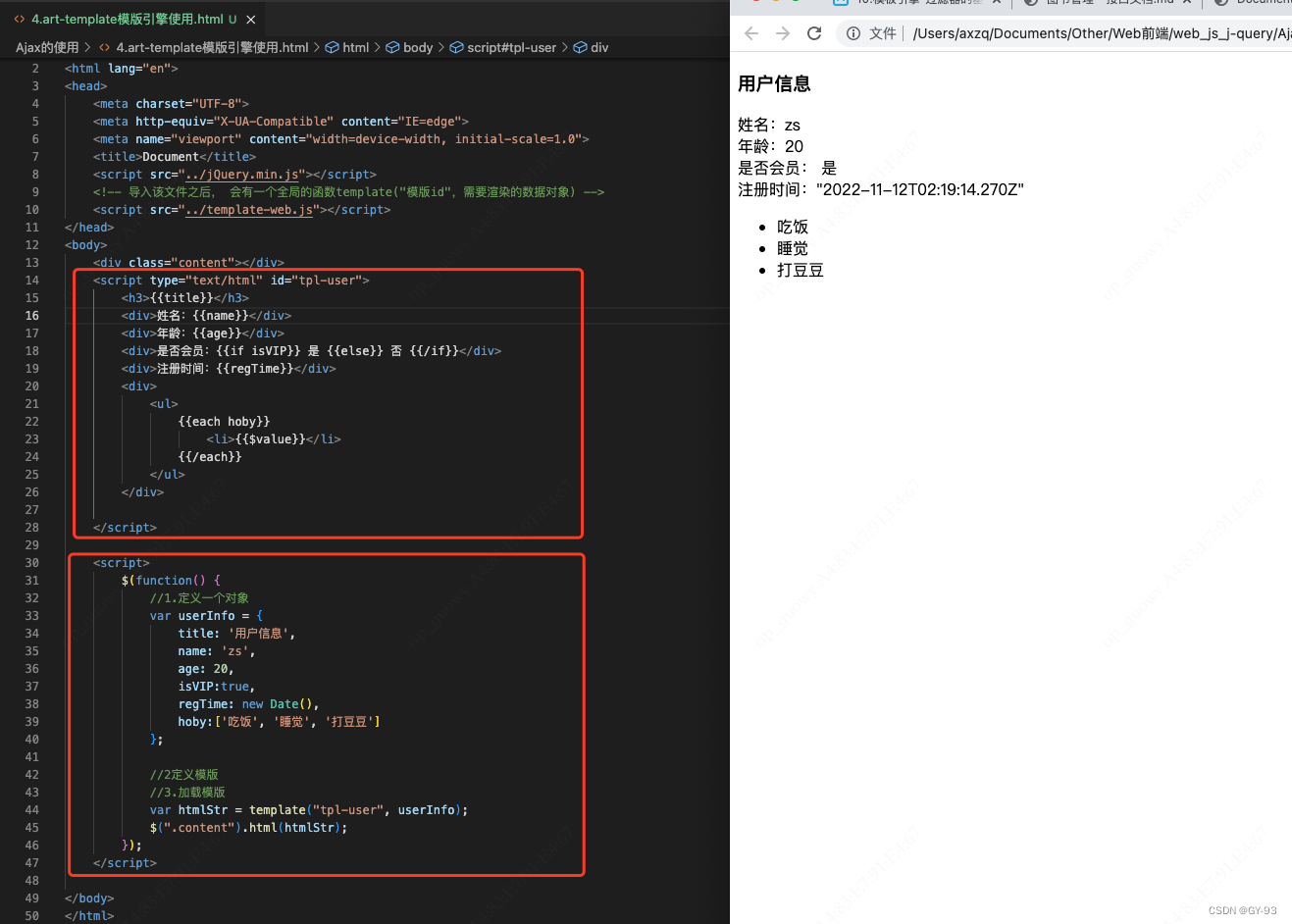Click the 打豆豆 list item in browser
The height and width of the screenshot is (924, 1292).
(801, 270)
